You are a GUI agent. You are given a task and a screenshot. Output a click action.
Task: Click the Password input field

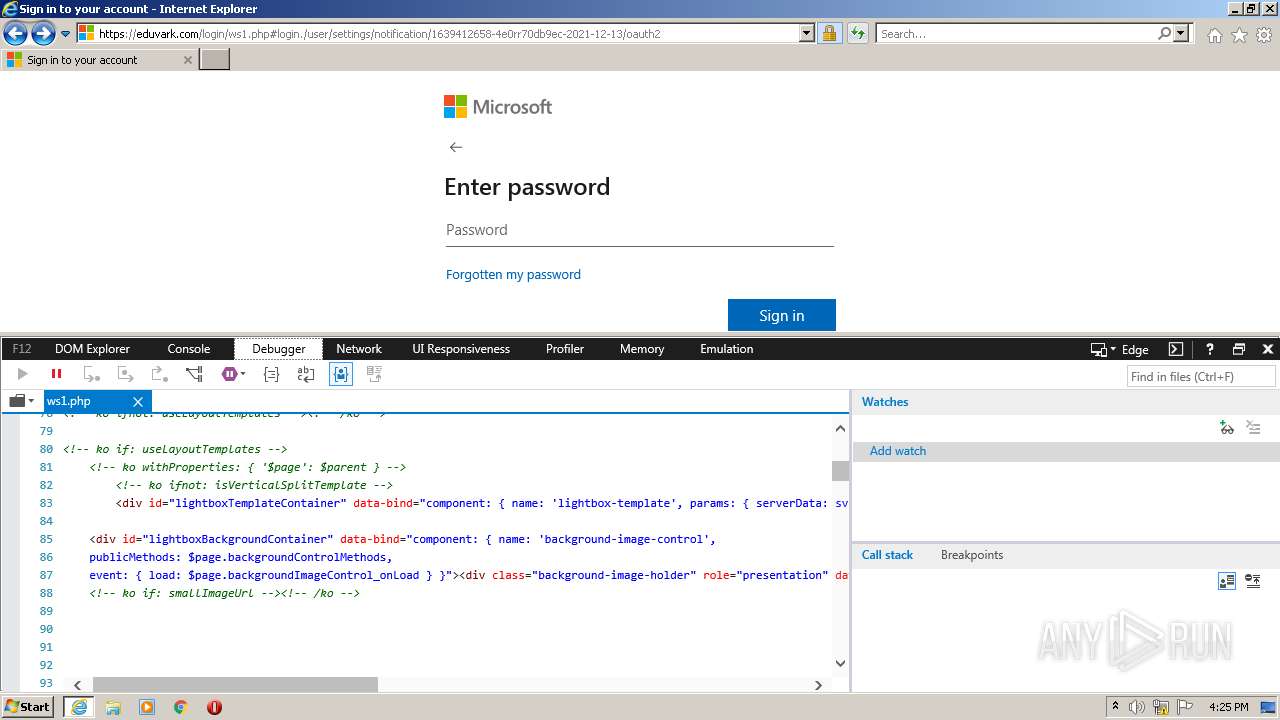639,230
